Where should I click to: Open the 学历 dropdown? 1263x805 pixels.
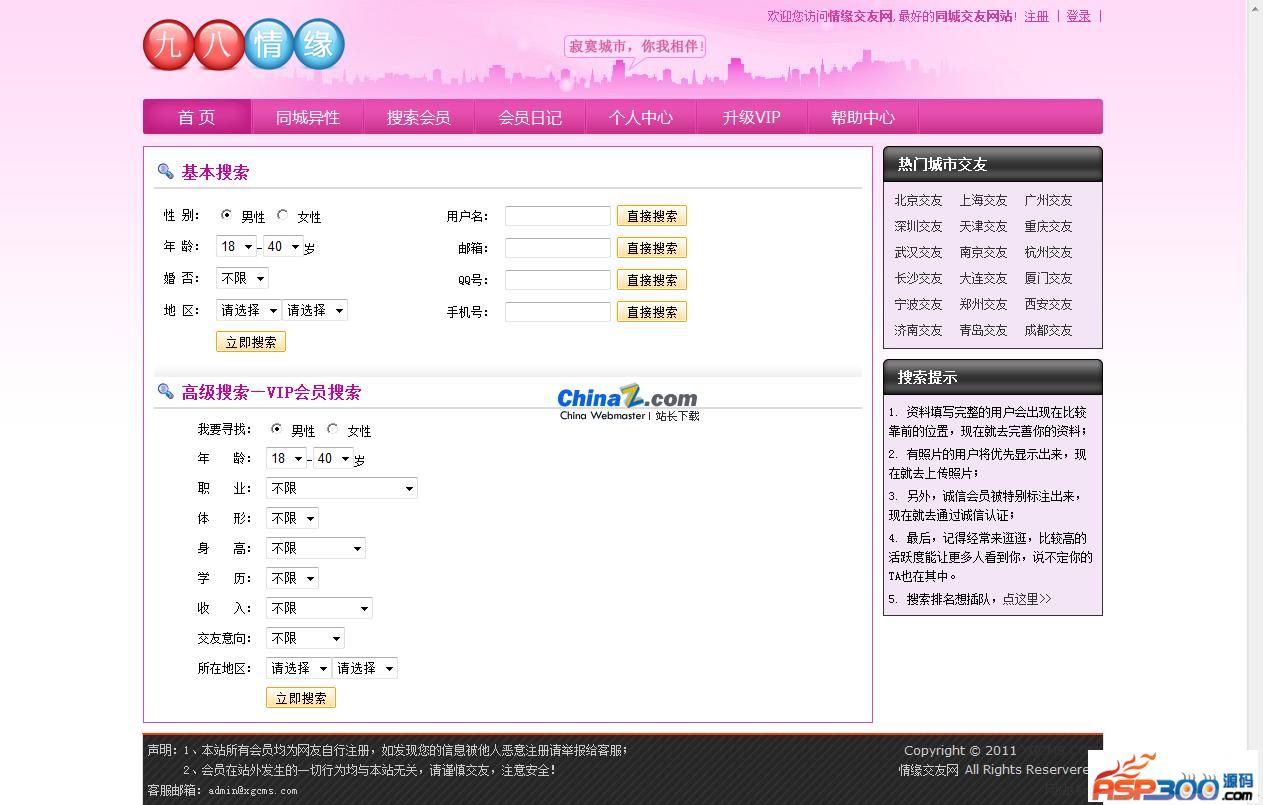pos(292,578)
